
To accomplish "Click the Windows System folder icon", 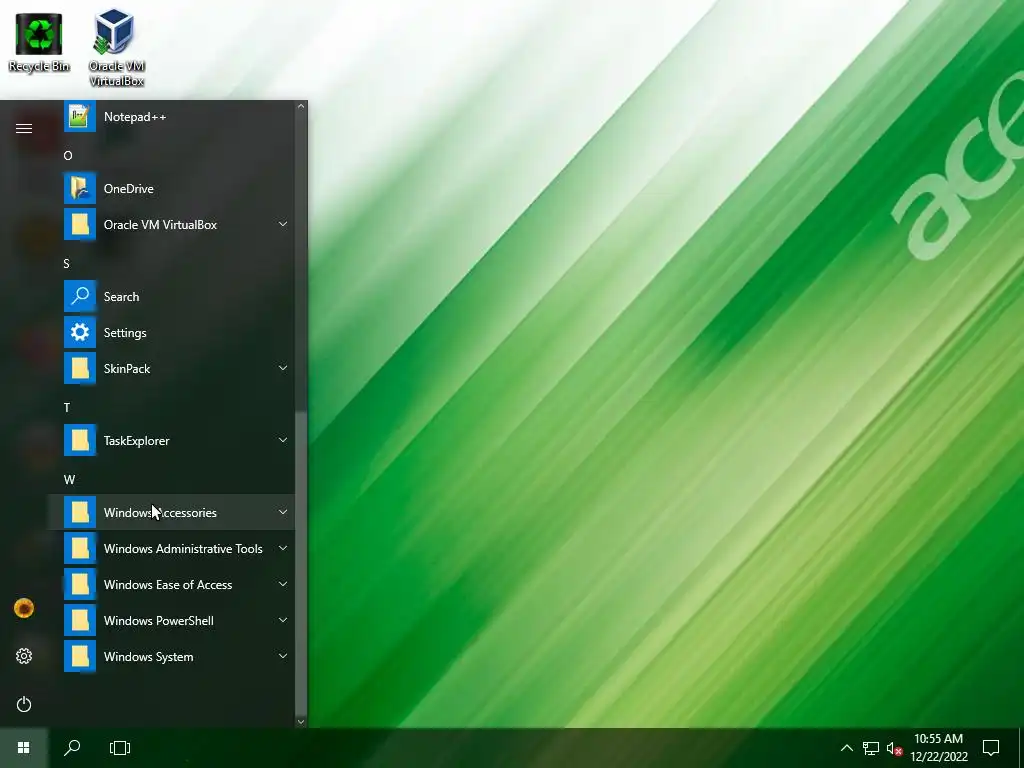I will [x=80, y=656].
